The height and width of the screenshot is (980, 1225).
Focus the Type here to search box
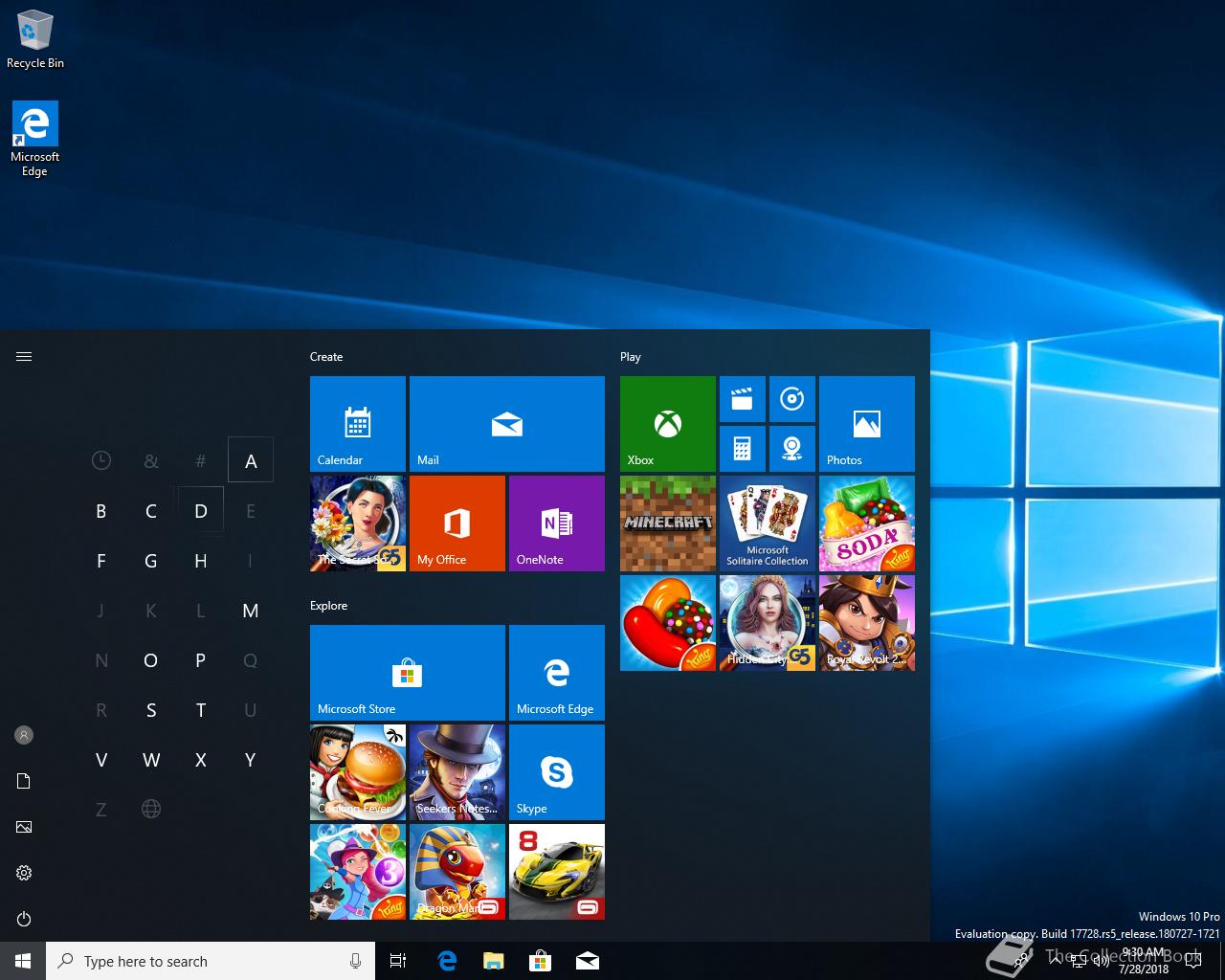pyautogui.click(x=211, y=961)
